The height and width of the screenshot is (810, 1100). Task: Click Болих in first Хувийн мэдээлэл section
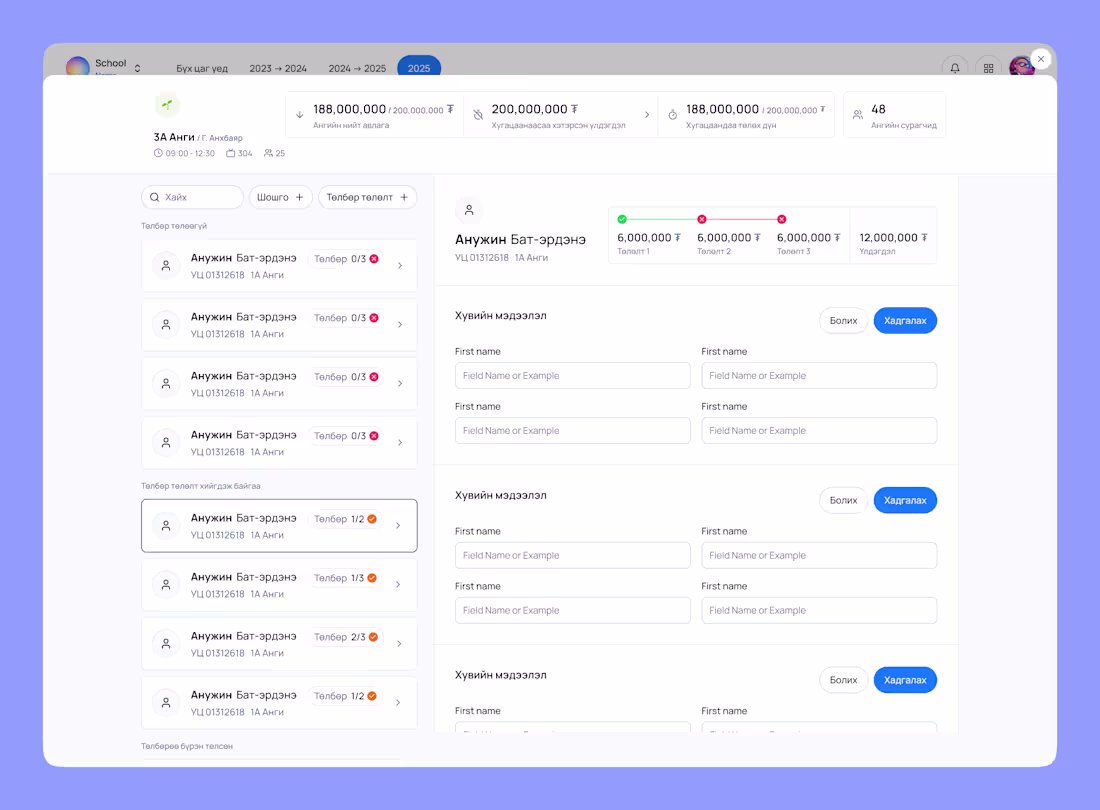click(x=843, y=320)
